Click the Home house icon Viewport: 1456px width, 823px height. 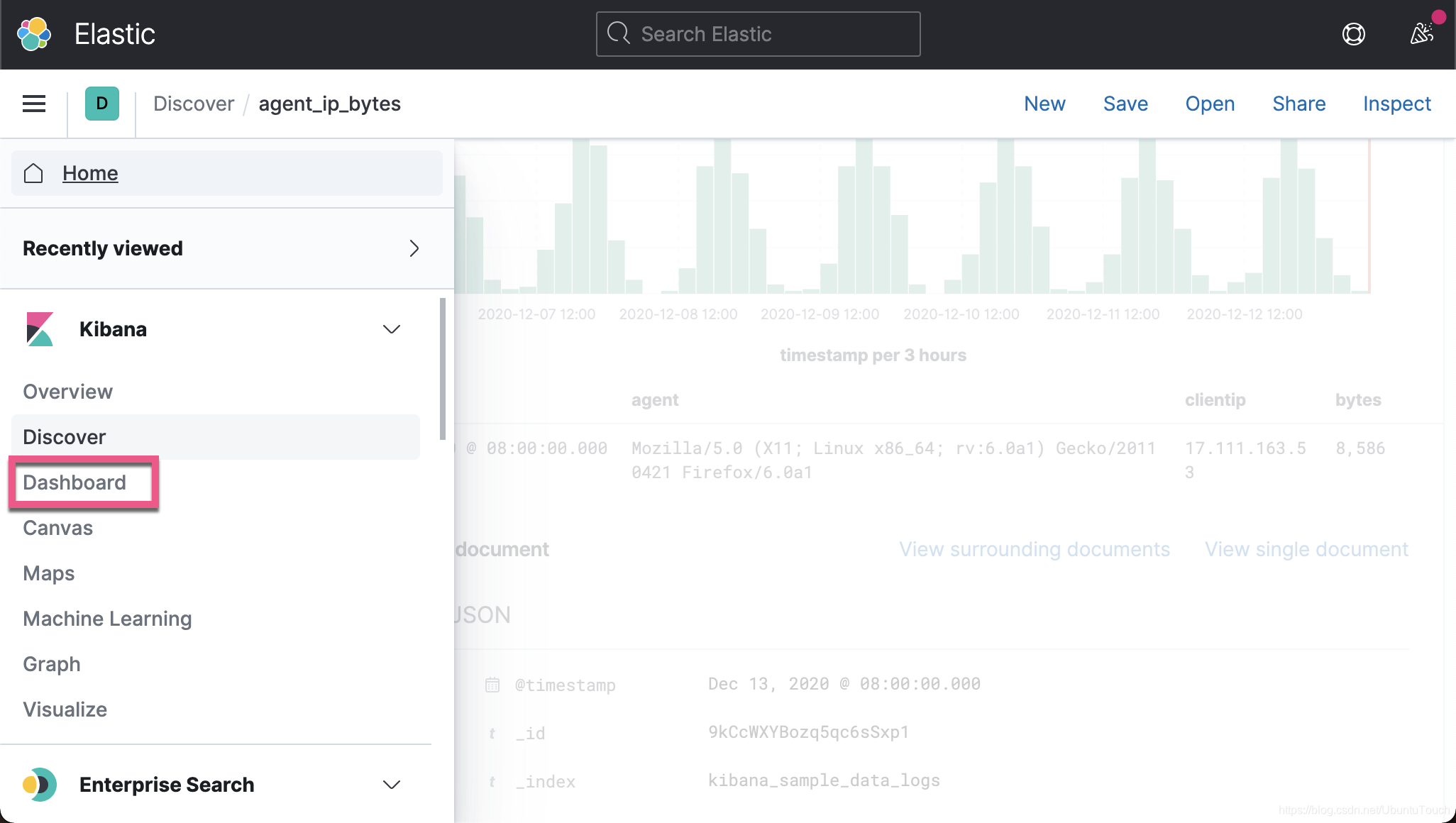coord(33,173)
